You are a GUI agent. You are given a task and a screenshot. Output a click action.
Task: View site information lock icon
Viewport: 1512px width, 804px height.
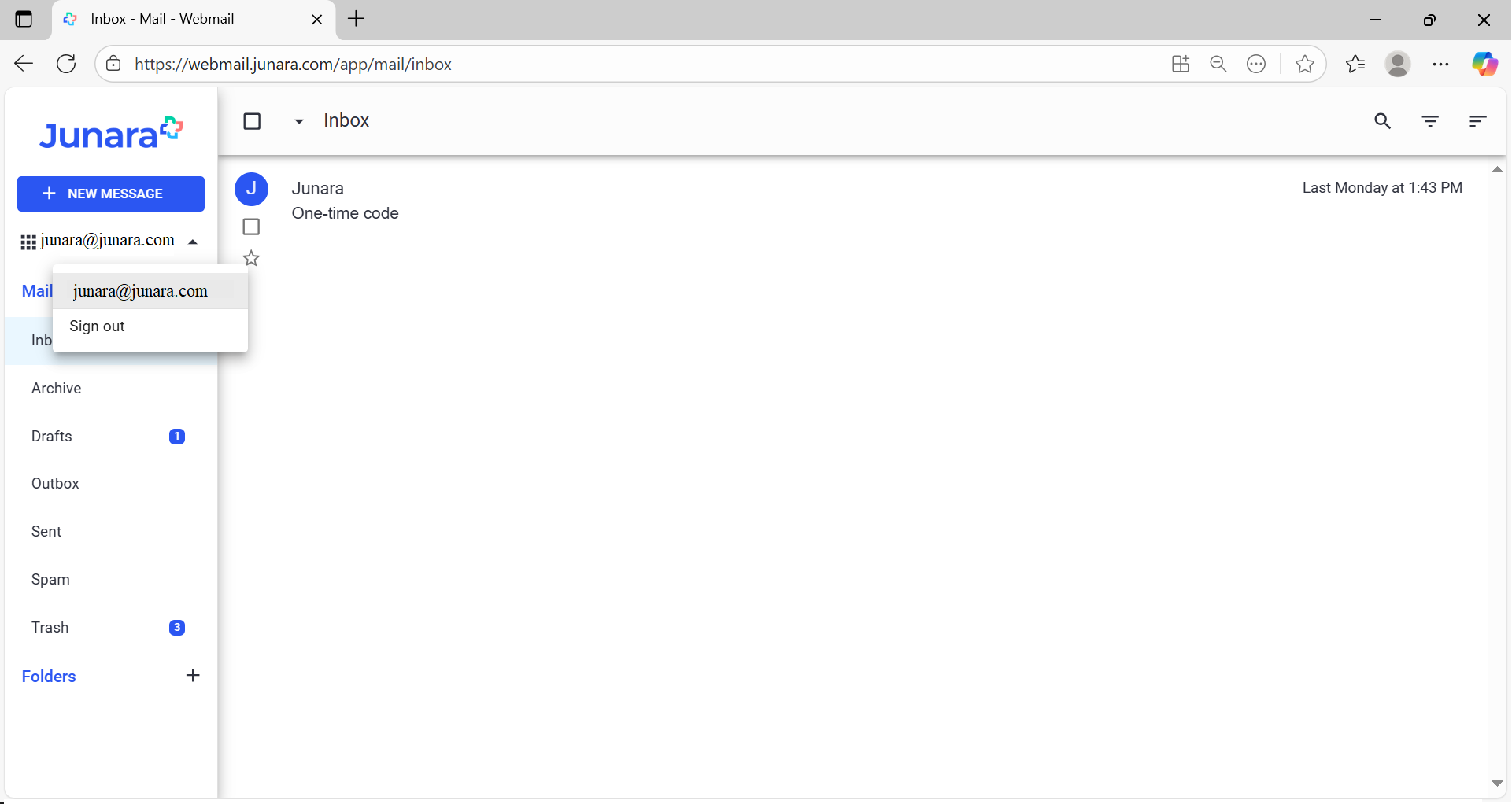(x=114, y=64)
